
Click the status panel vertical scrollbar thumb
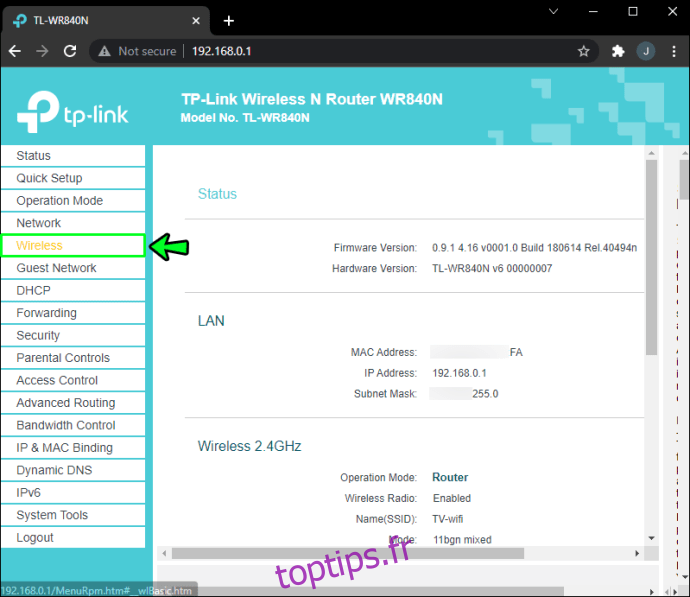652,257
